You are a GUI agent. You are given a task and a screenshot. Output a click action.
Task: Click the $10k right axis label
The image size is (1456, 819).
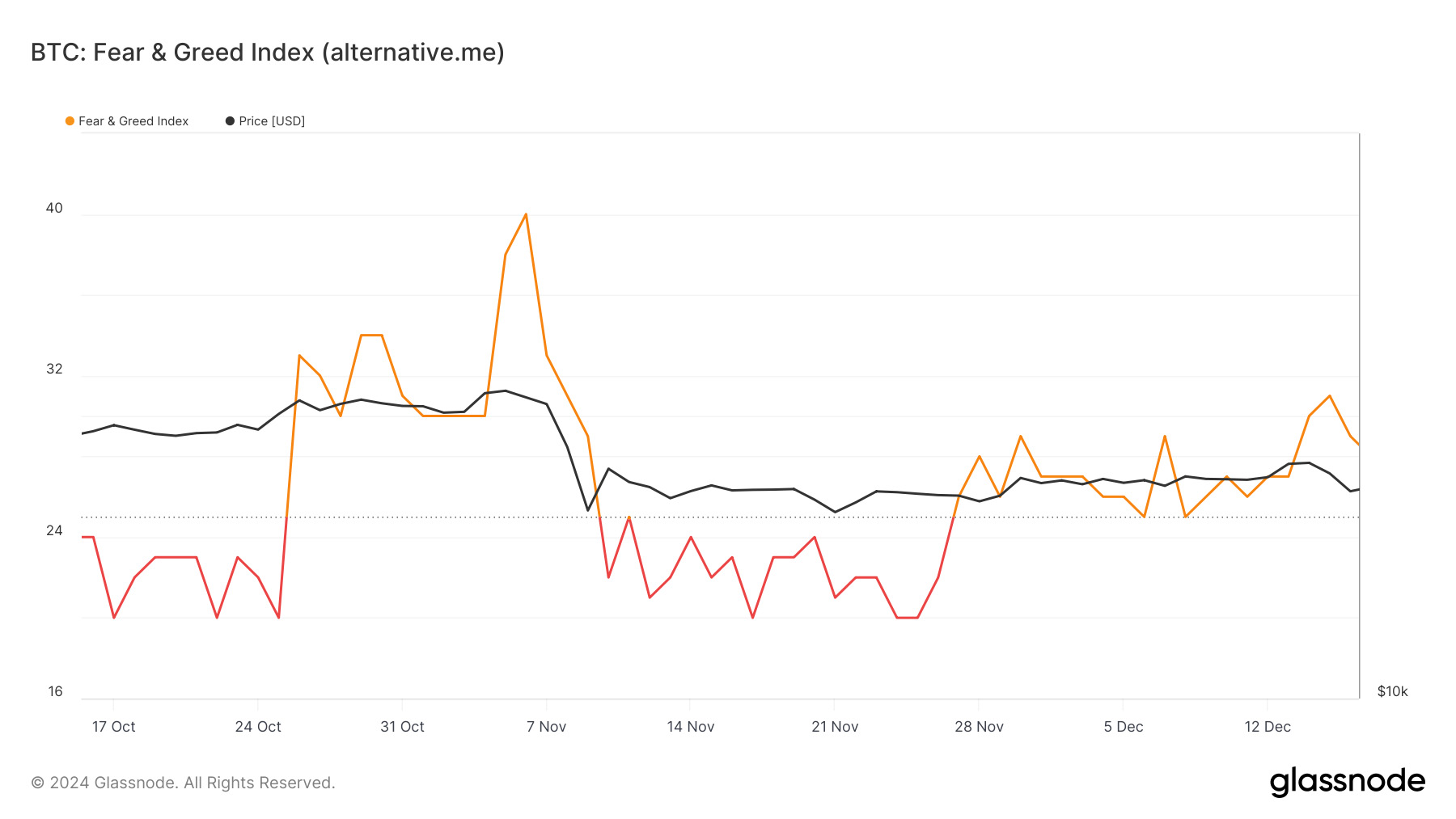1392,691
